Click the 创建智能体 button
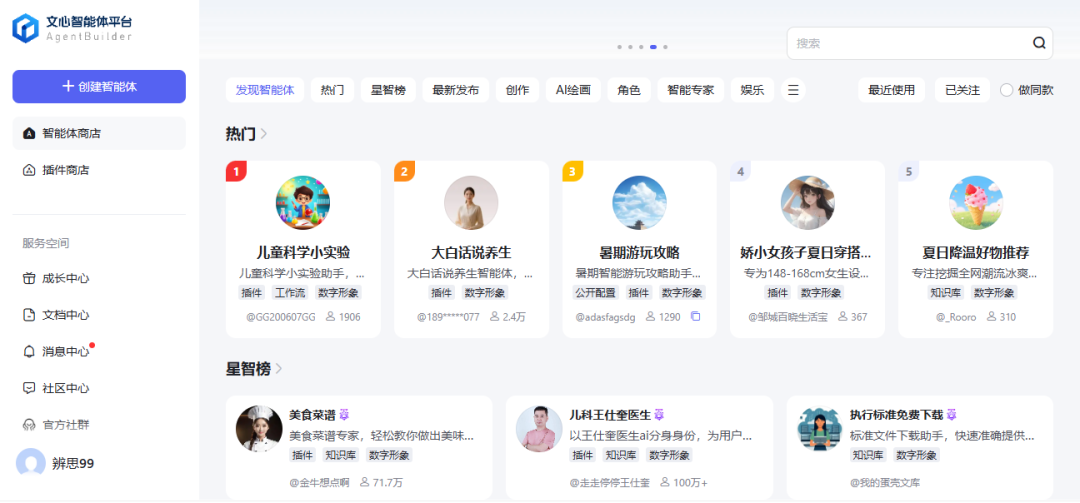 [x=99, y=86]
